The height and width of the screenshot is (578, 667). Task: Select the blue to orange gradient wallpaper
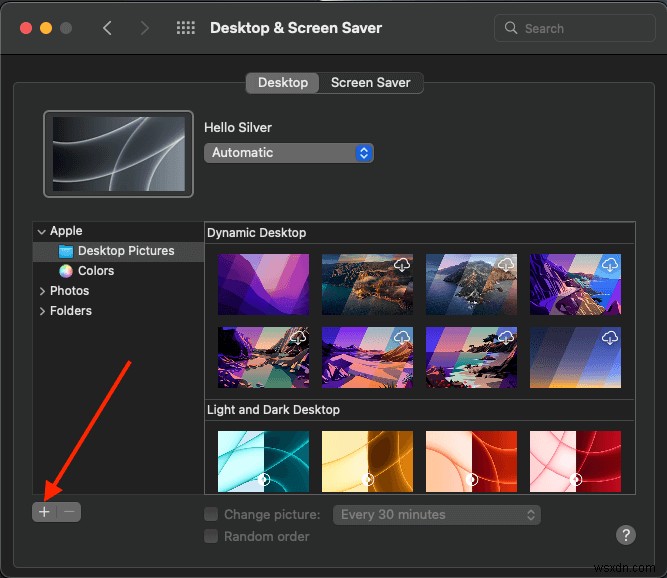[575, 357]
